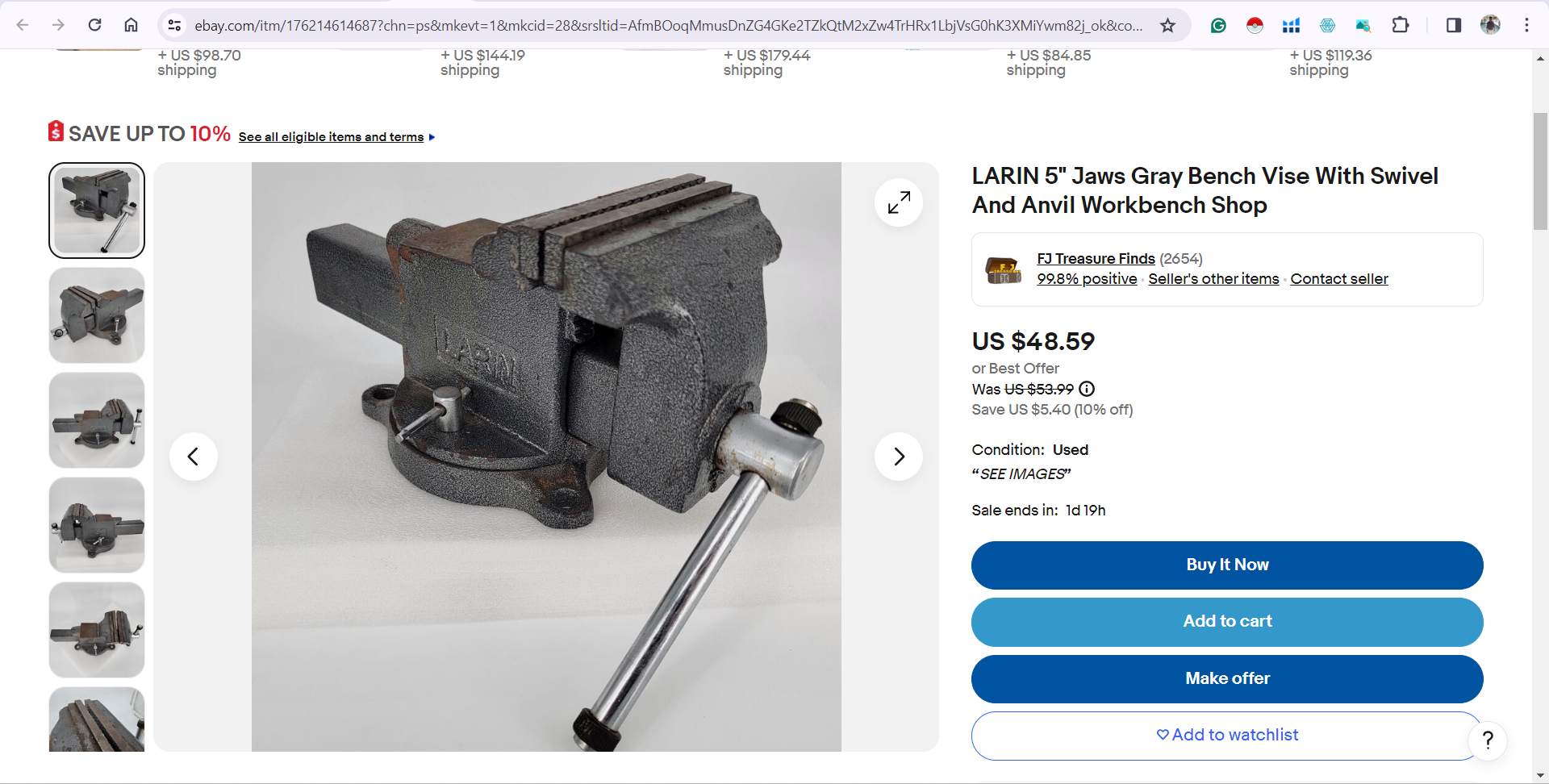
Task: Open the Chrome three-dot menu
Action: tap(1526, 25)
